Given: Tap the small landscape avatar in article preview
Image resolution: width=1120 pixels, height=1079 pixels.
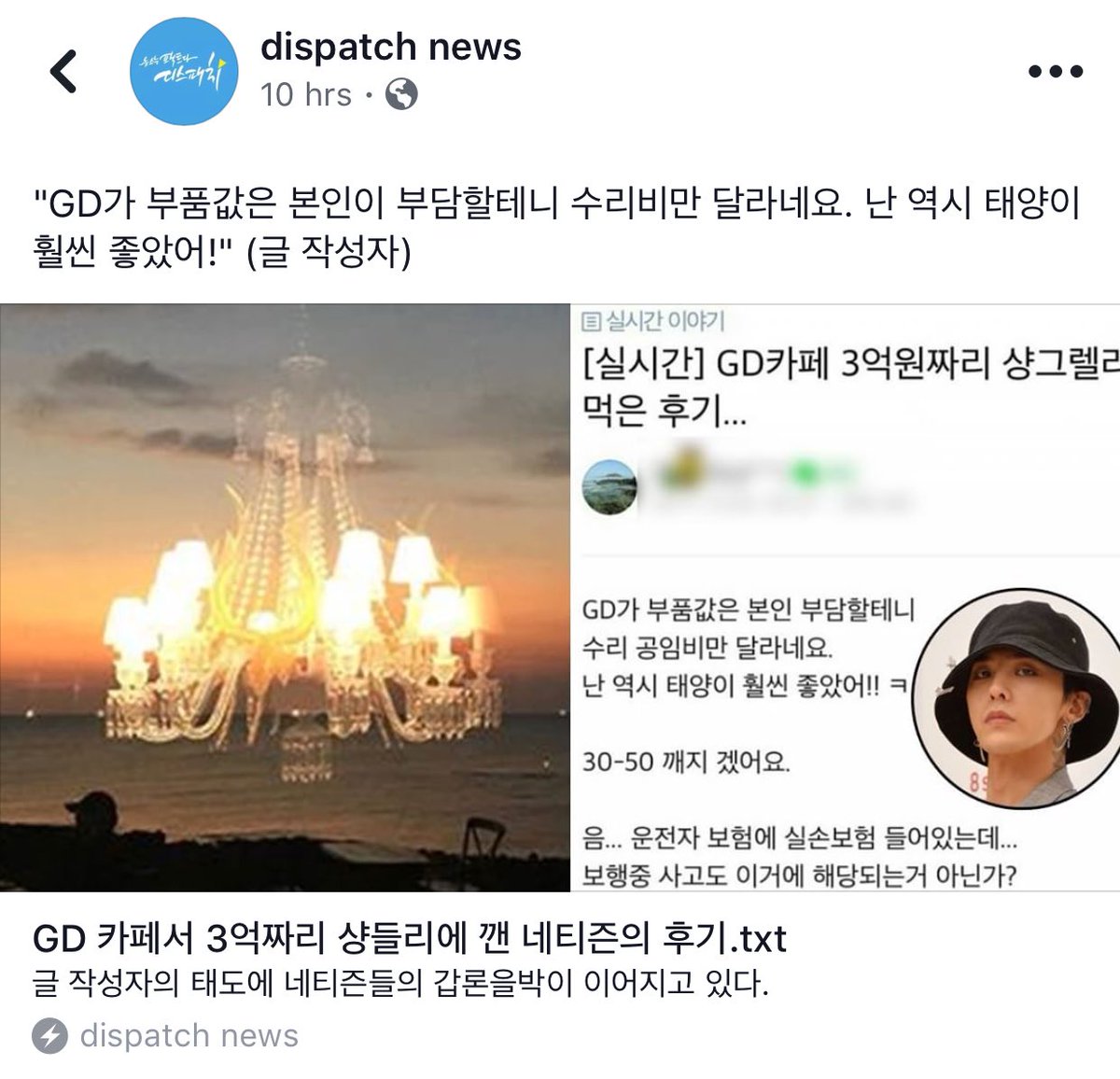Looking at the screenshot, I should 609,486.
